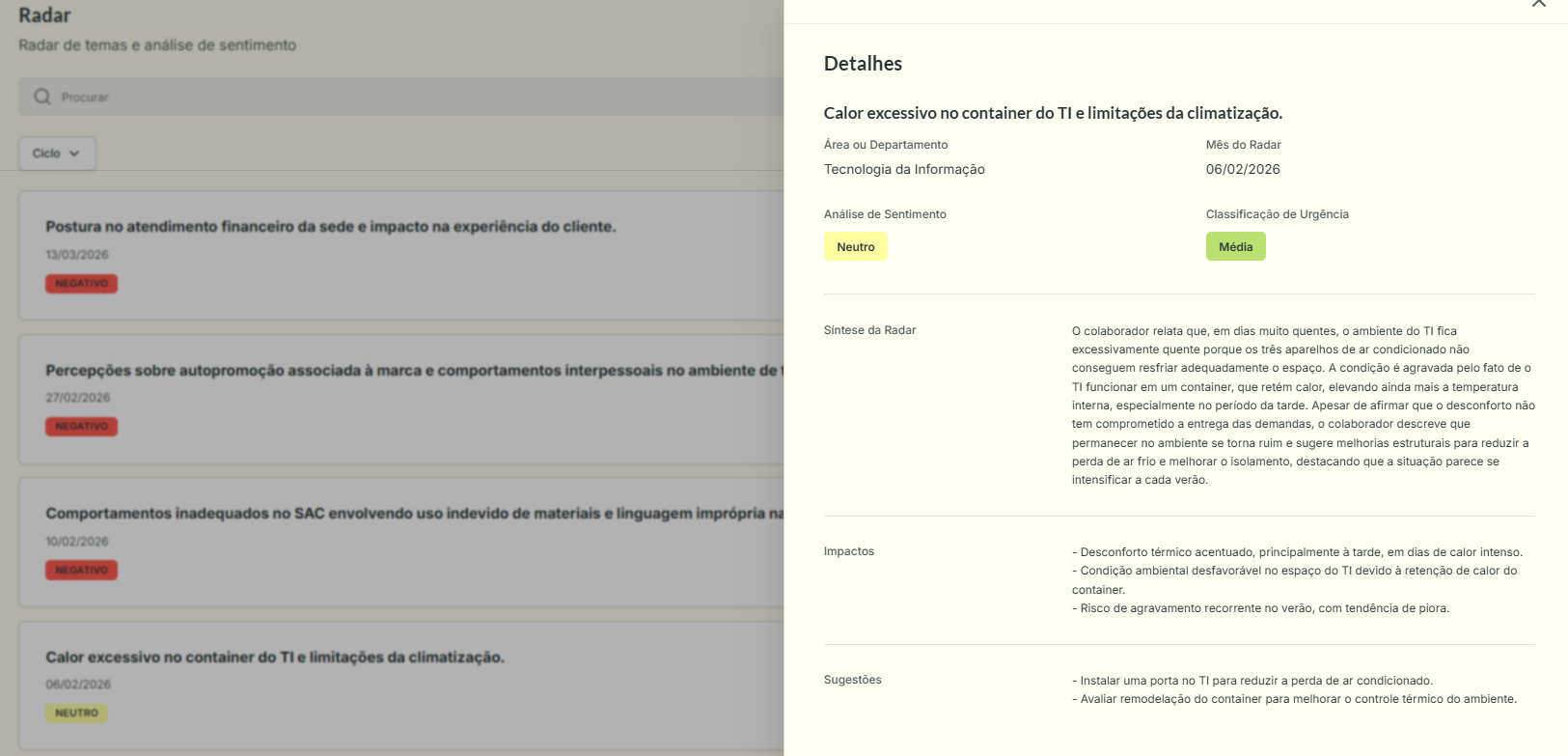Click the Síntese da Radar label

[x=869, y=330]
